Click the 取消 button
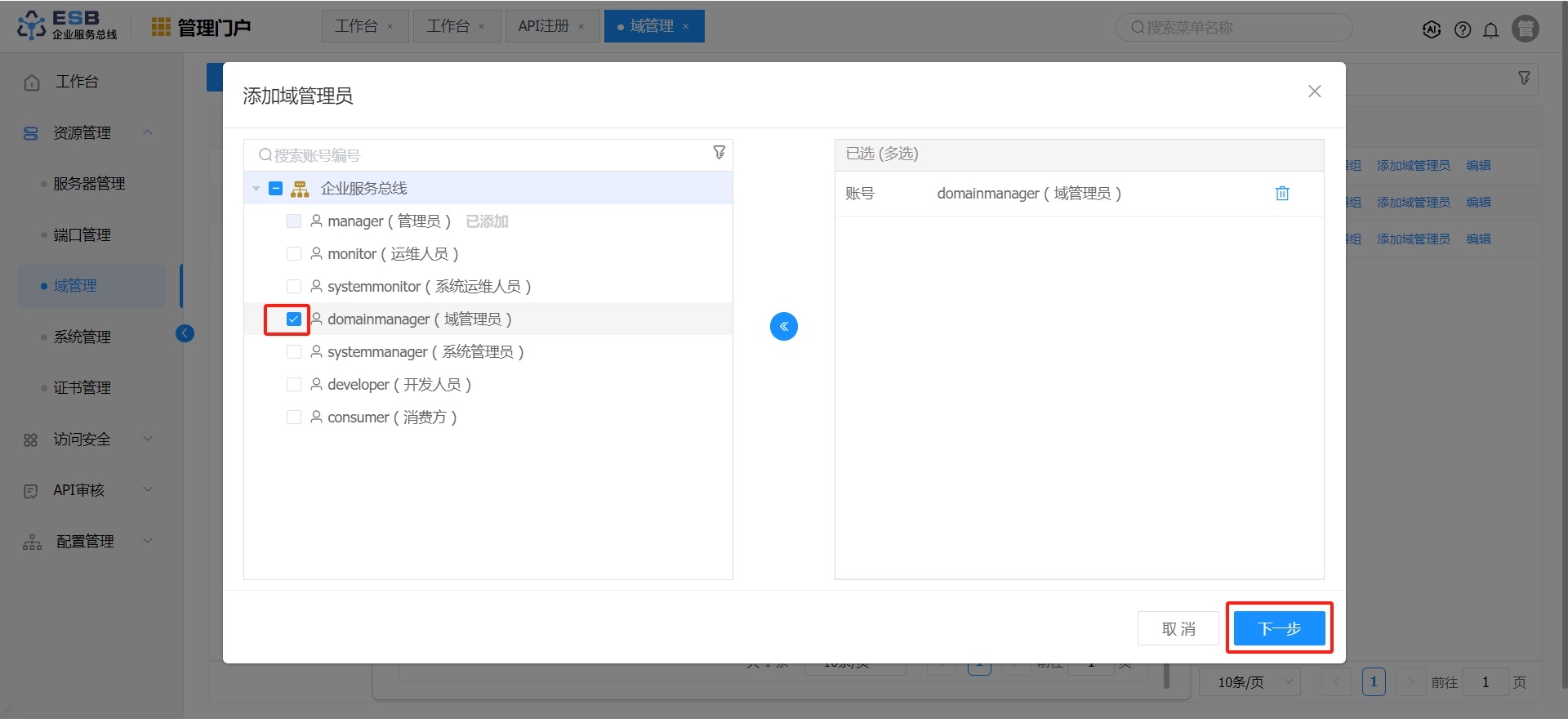The height and width of the screenshot is (719, 1568). [x=1178, y=628]
